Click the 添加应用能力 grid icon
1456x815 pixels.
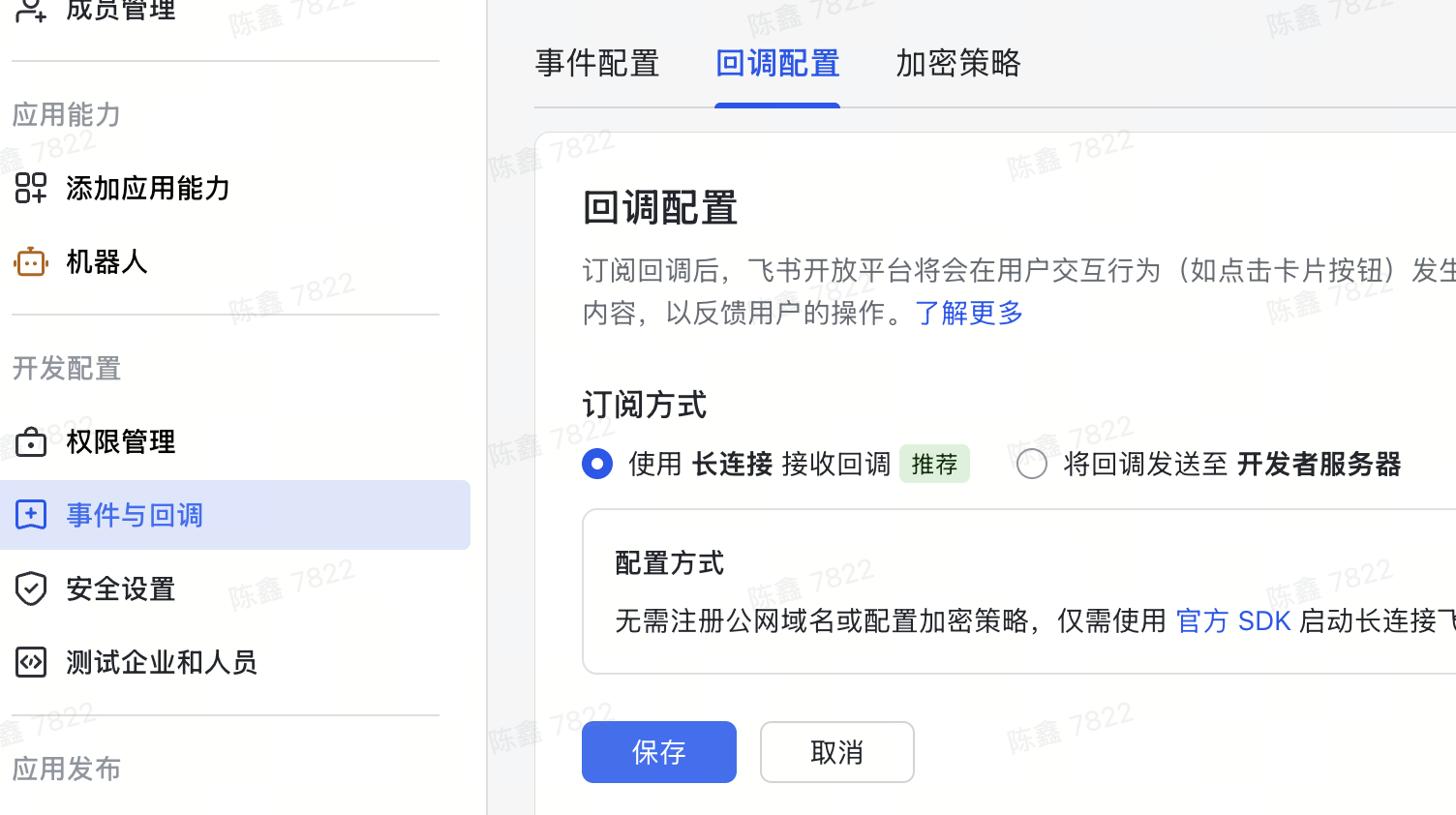coord(30,189)
